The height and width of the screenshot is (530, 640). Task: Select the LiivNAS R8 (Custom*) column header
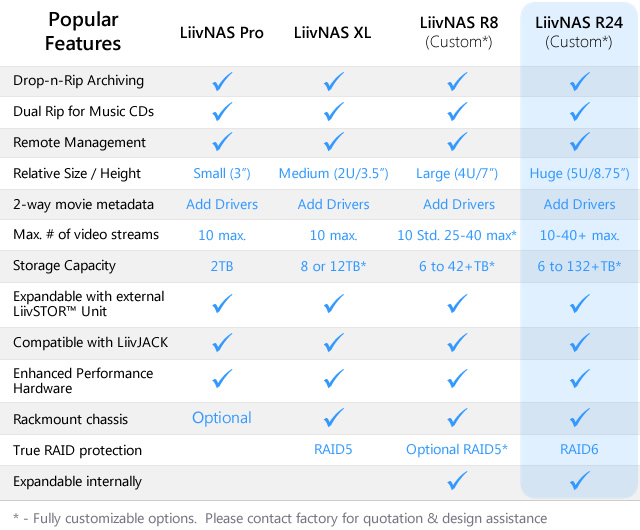[459, 32]
